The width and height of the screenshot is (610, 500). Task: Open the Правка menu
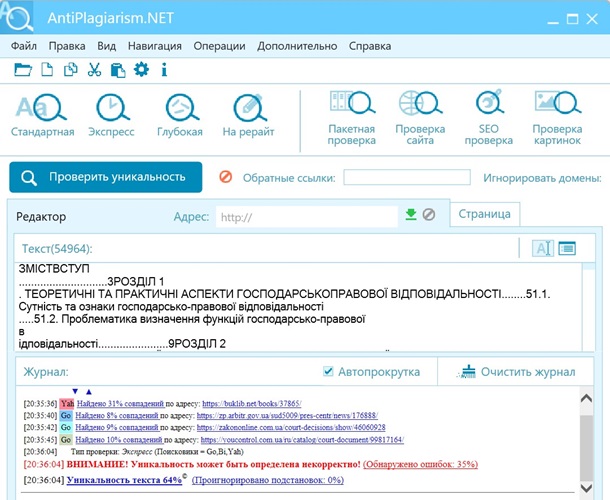(x=67, y=46)
